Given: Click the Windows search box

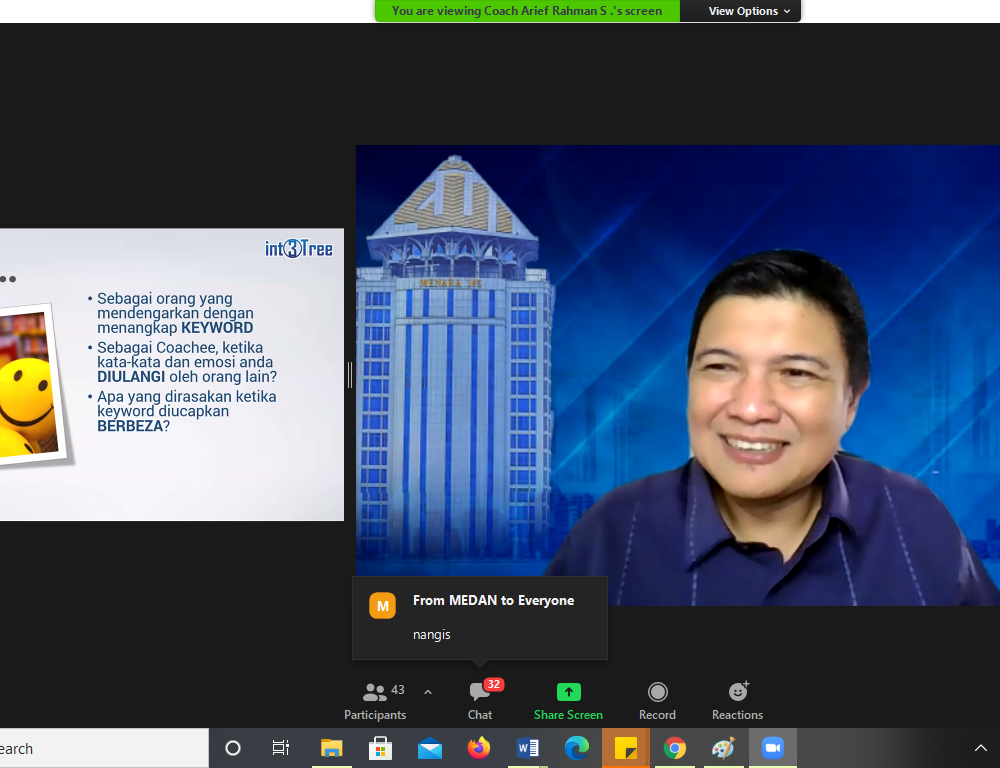Looking at the screenshot, I should click(x=100, y=748).
